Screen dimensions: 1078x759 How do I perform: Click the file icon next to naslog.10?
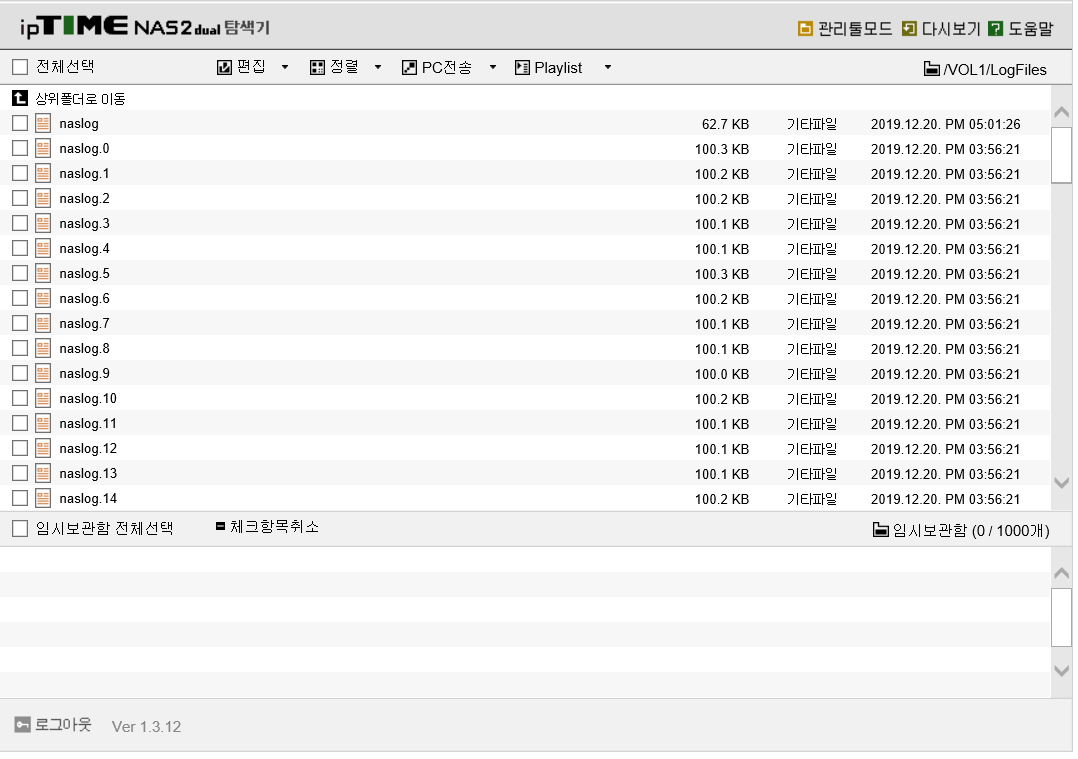click(43, 399)
